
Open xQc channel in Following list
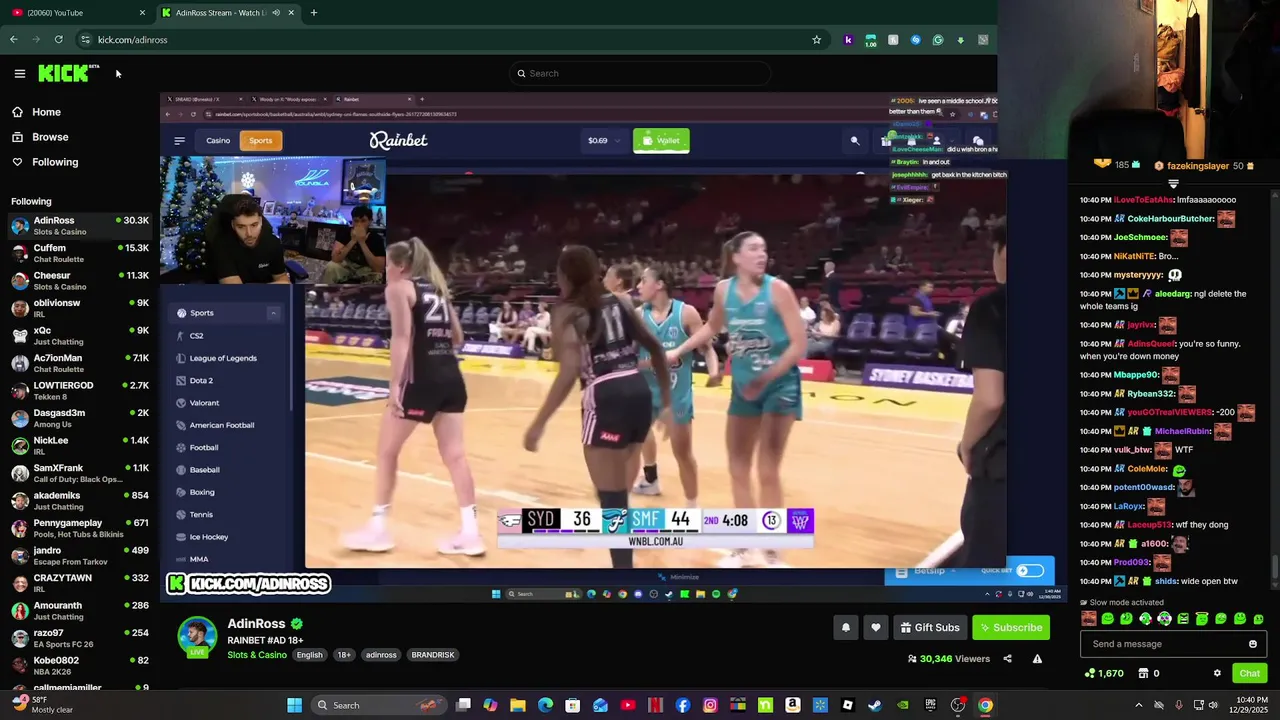click(80, 336)
